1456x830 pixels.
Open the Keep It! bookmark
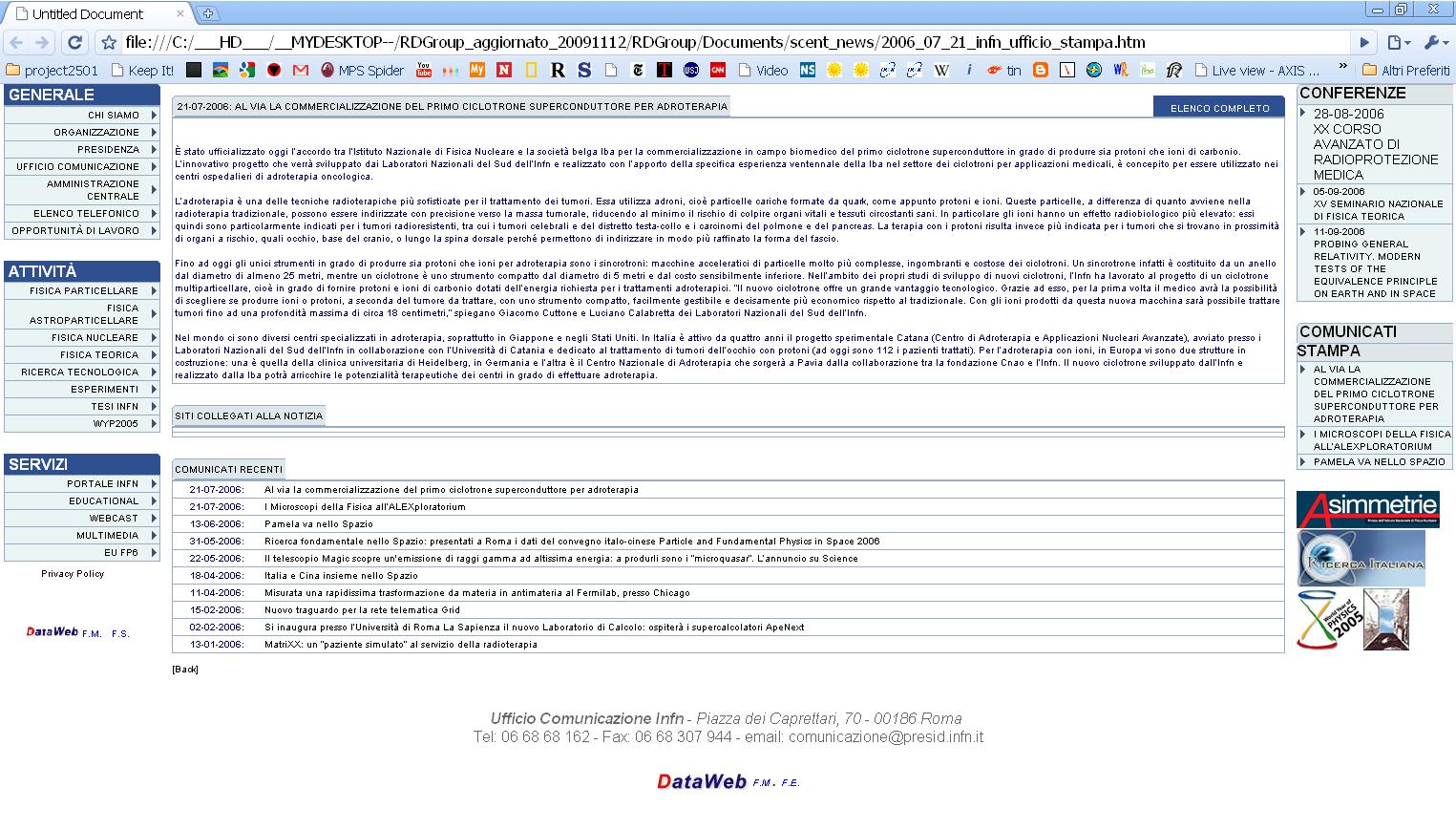(x=142, y=70)
